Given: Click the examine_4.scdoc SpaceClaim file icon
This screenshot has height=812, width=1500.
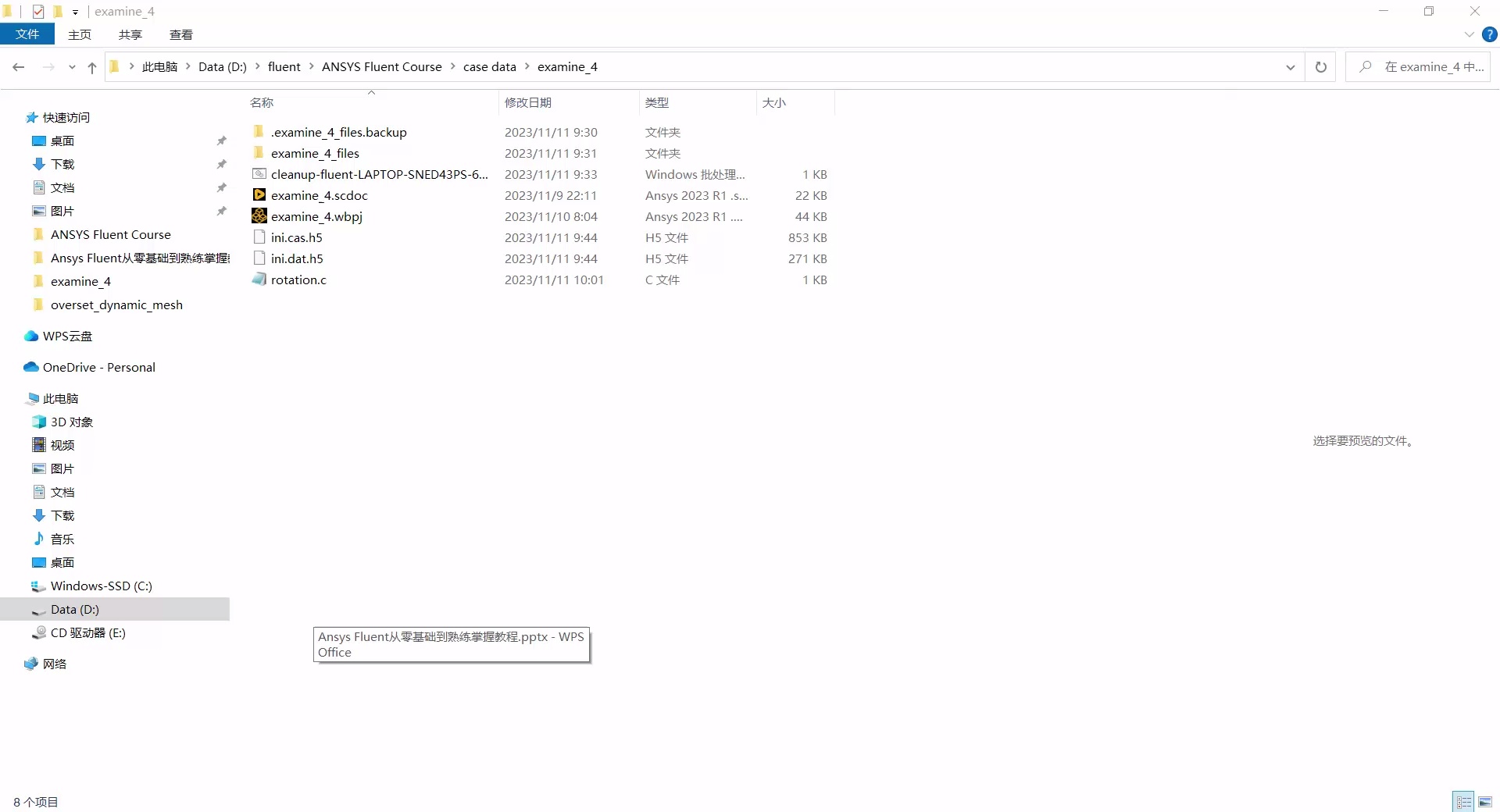Looking at the screenshot, I should click(259, 195).
